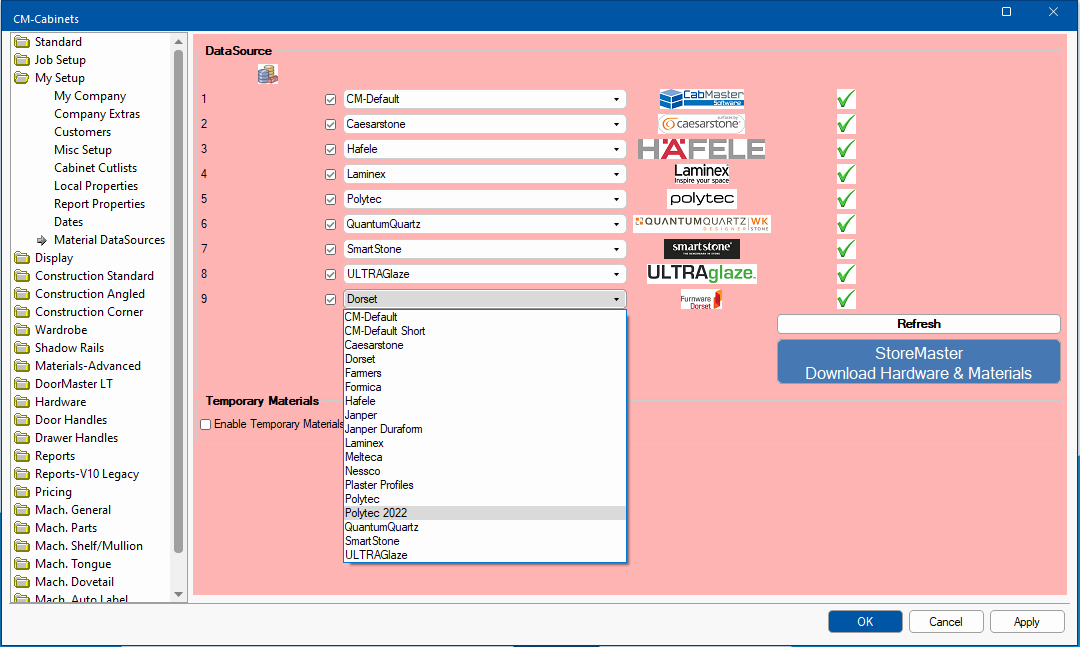Click the Apply button
The height and width of the screenshot is (647, 1080).
pos(1026,622)
